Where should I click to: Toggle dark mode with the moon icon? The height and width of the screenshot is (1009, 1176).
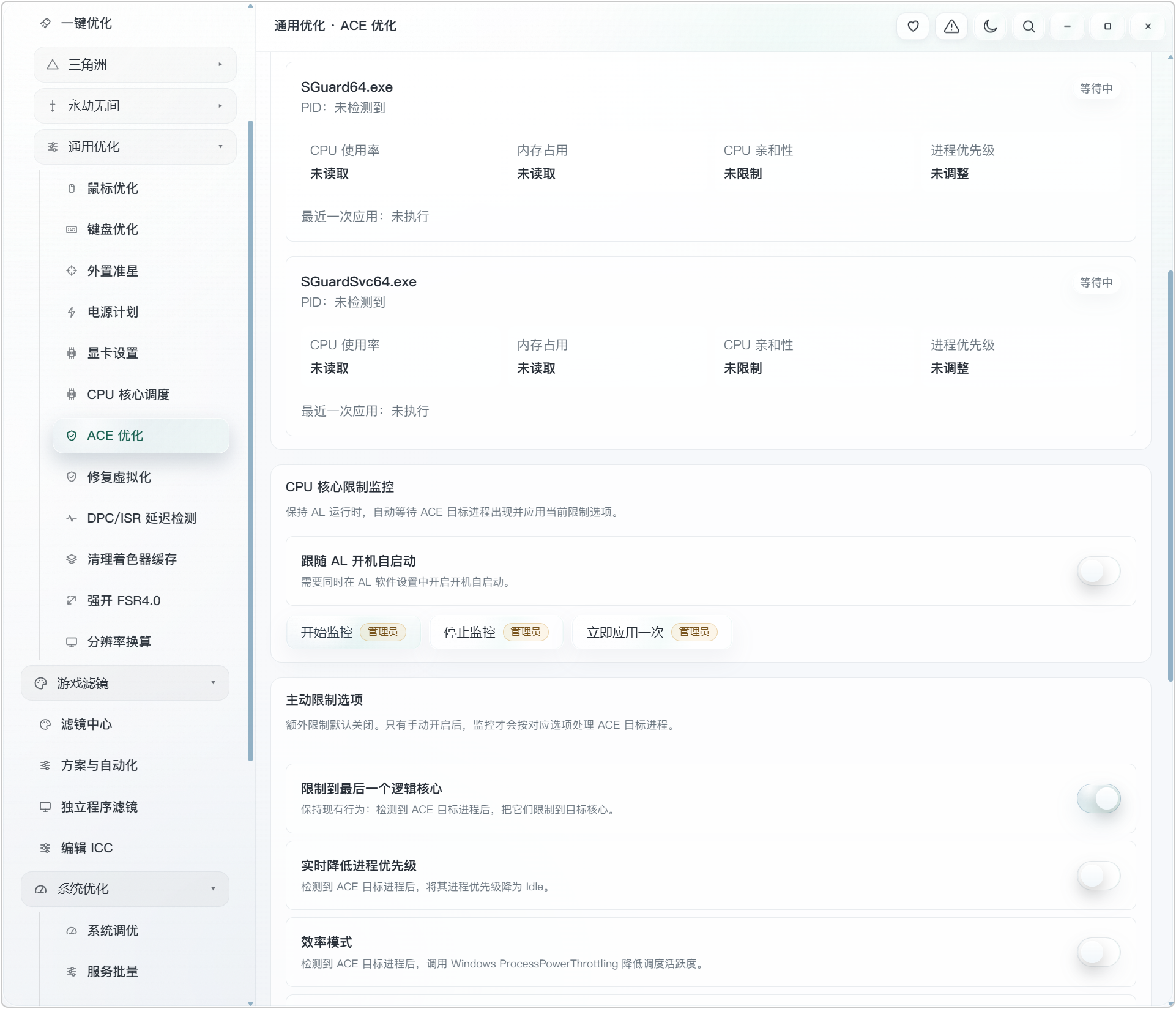(990, 26)
